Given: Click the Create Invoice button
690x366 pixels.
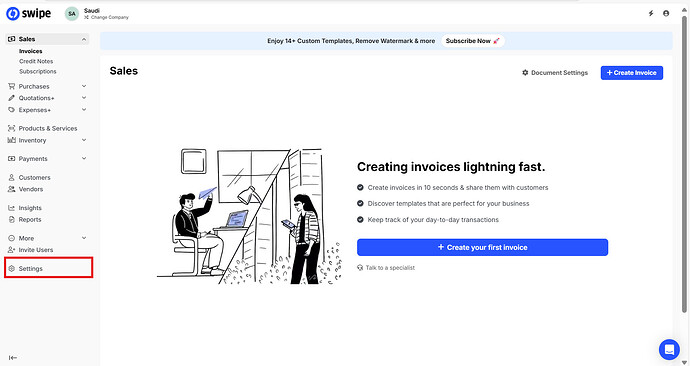Looking at the screenshot, I should point(631,73).
